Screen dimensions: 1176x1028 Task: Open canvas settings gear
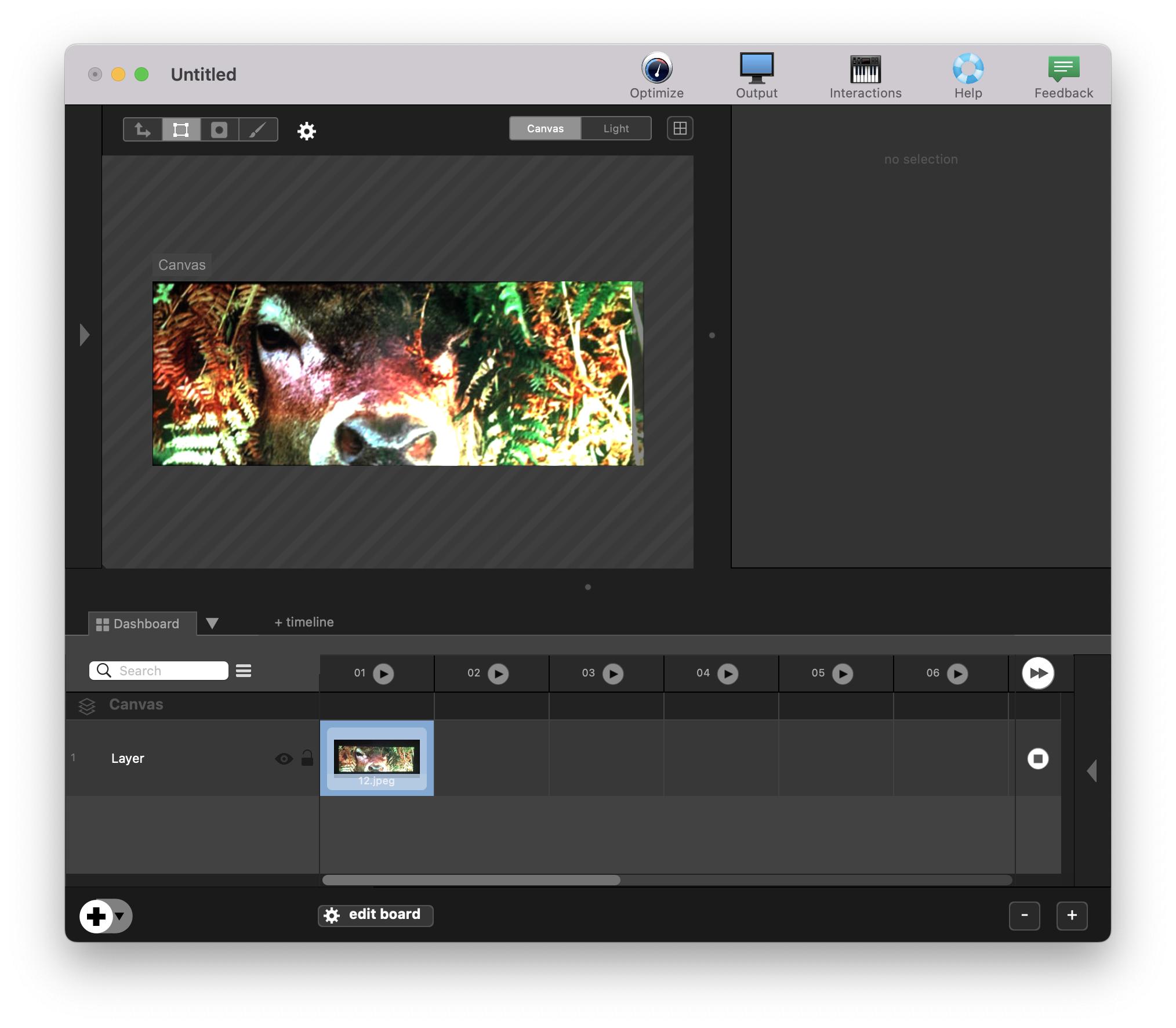(x=306, y=131)
